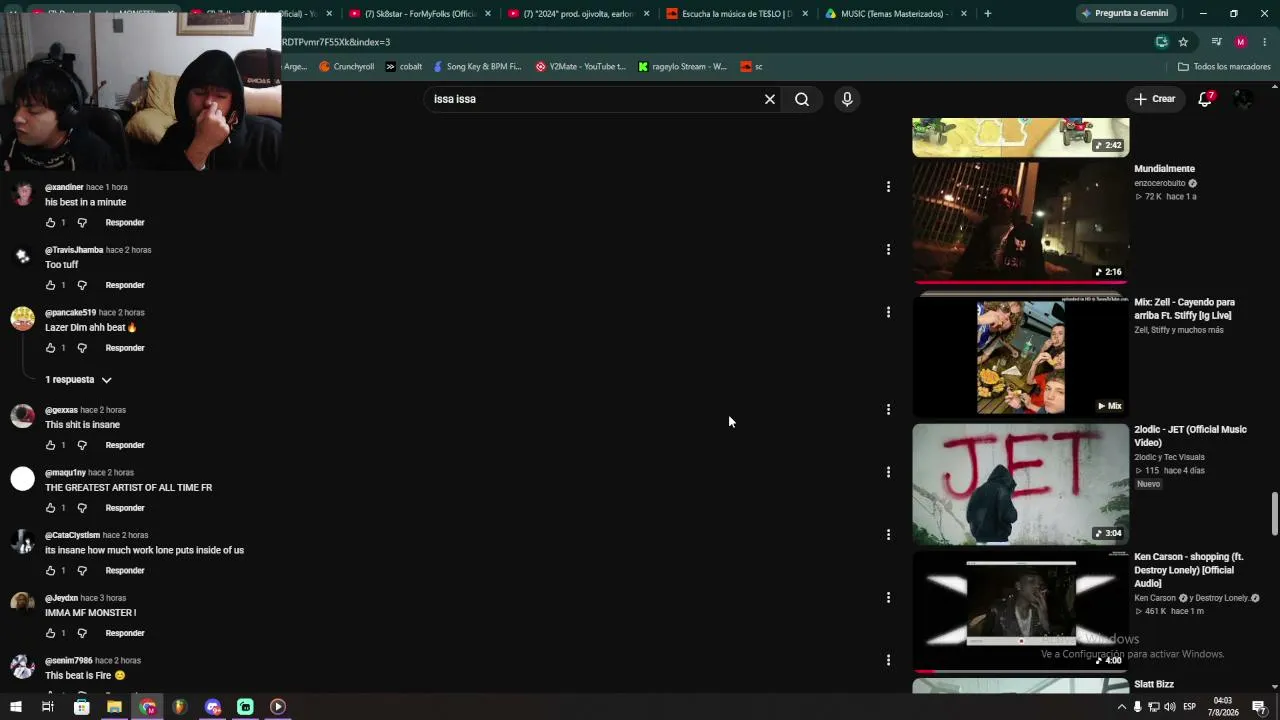This screenshot has height=720, width=1280.
Task: Open options menu for @xandiner comment
Action: [x=888, y=187]
